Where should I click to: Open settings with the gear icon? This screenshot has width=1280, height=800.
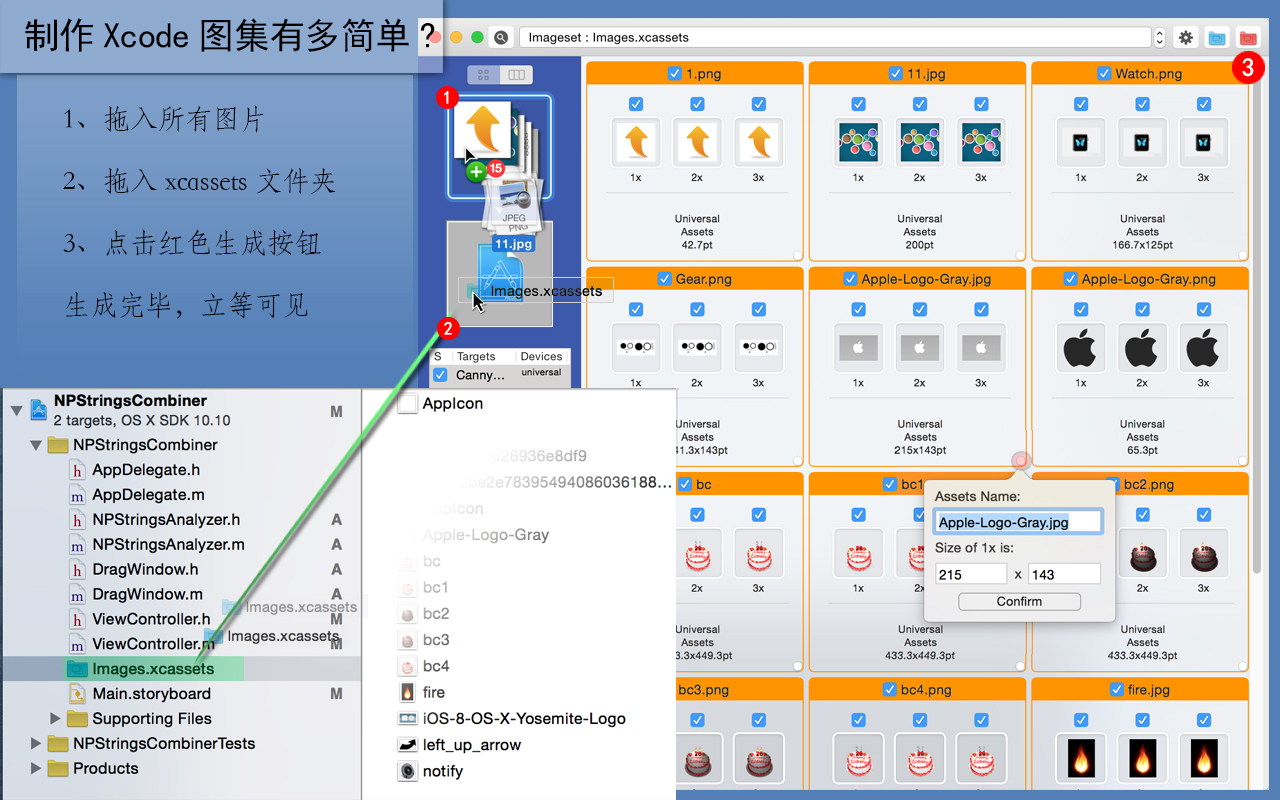(x=1186, y=37)
